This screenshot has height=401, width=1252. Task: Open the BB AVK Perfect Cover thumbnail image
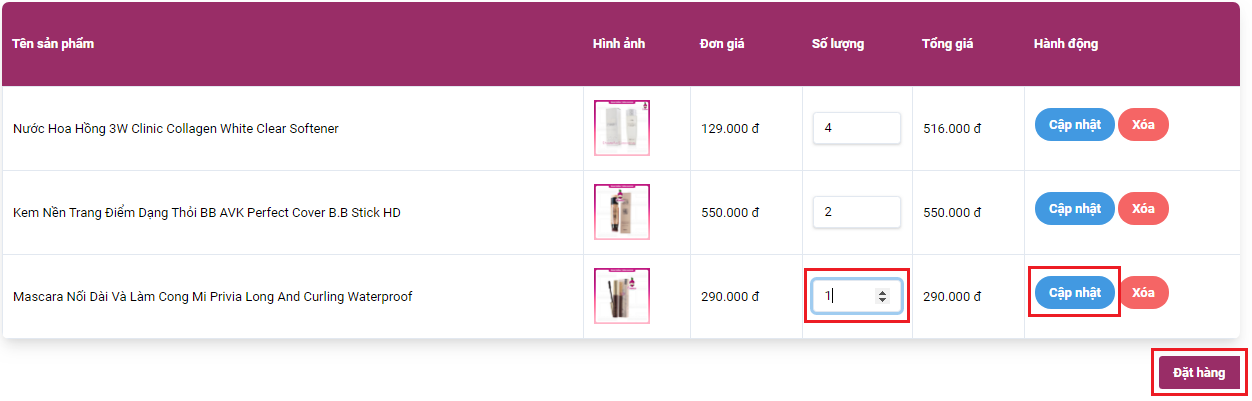pos(622,212)
